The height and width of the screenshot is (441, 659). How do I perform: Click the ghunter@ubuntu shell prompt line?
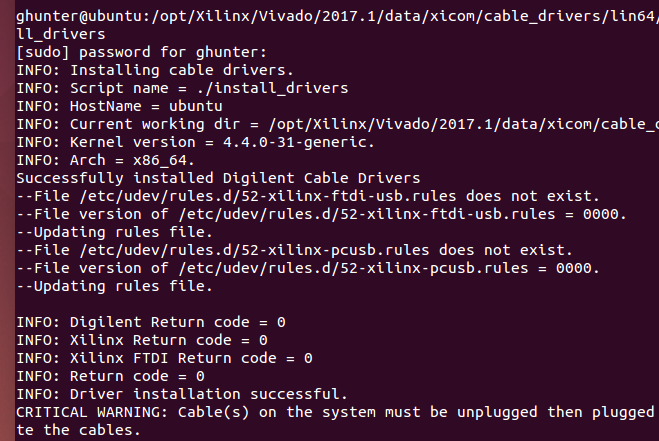(x=330, y=16)
